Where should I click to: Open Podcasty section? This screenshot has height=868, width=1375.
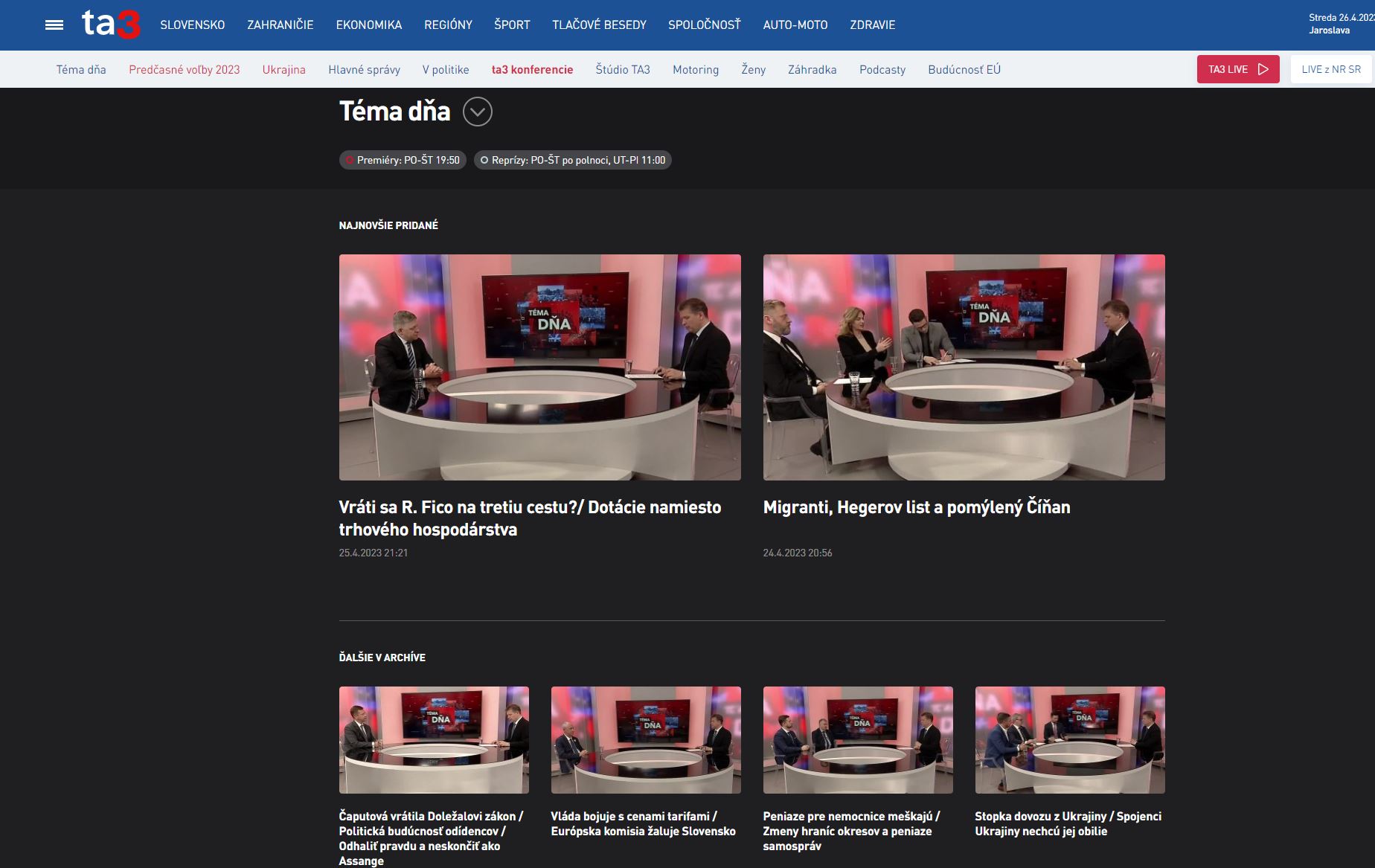[x=882, y=69]
